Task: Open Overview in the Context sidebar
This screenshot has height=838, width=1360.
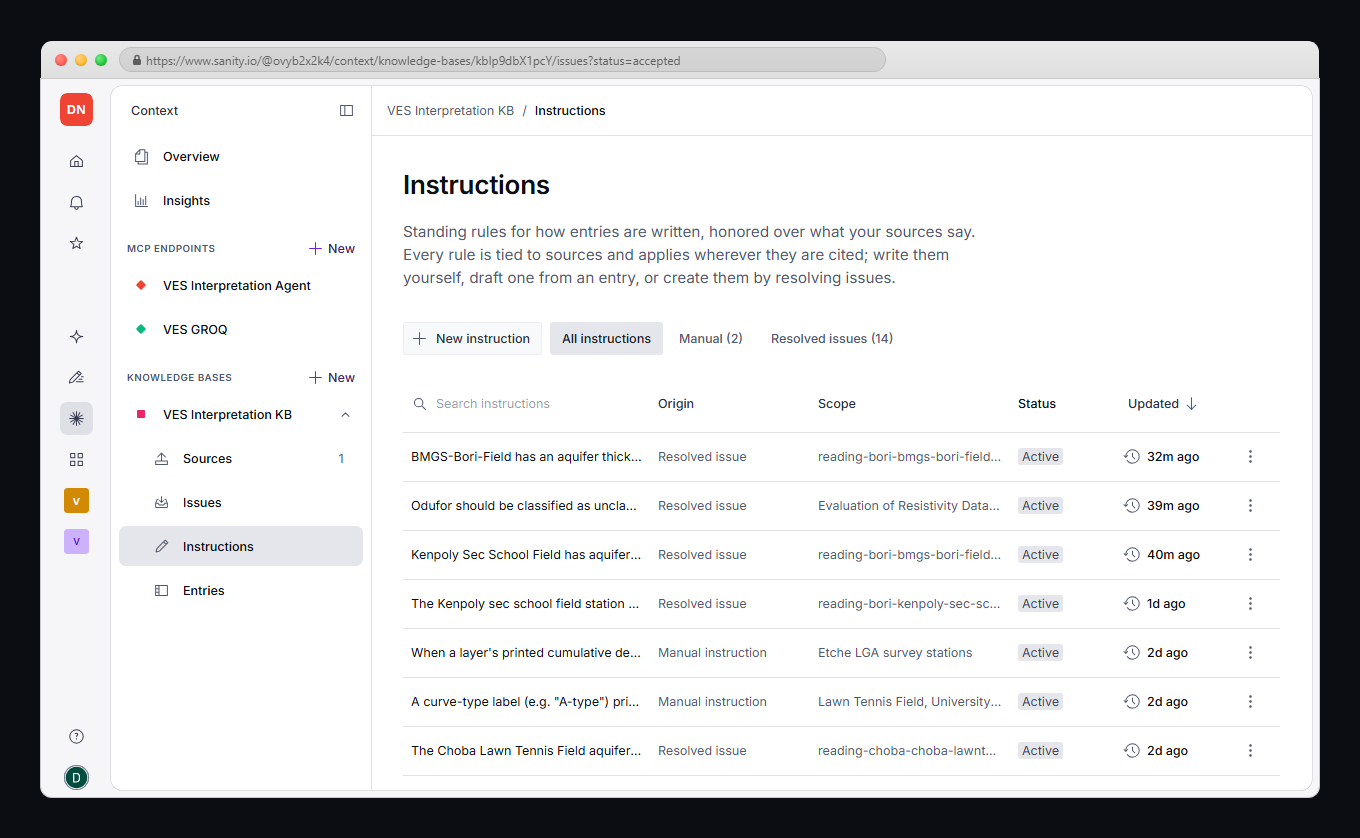Action: point(241,157)
